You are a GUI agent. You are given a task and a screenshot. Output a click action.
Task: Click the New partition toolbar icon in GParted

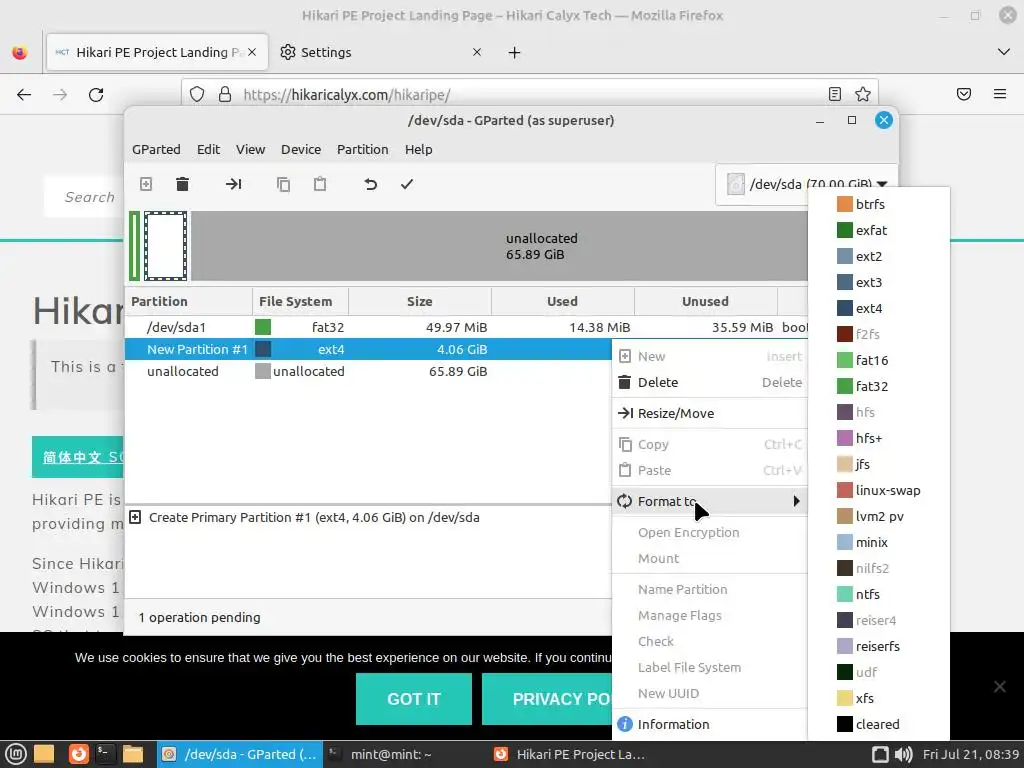coord(146,184)
